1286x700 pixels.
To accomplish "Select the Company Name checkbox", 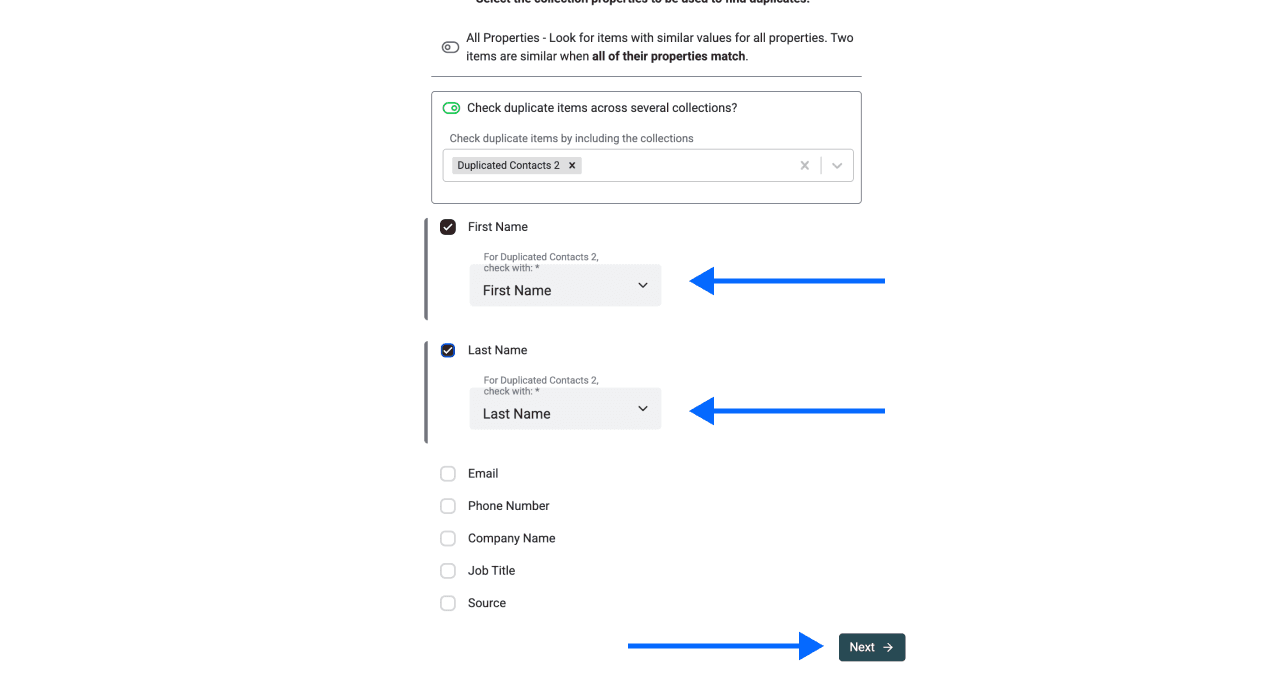I will pos(448,538).
